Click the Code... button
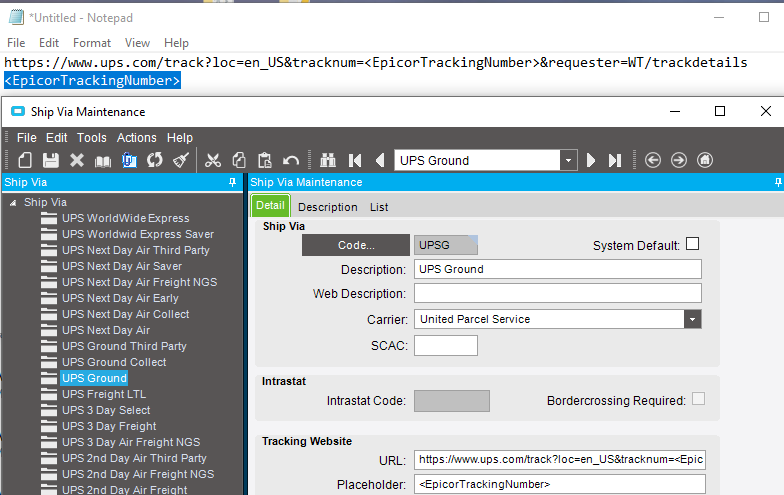Viewport: 784px width, 495px height. pyautogui.click(x=356, y=245)
